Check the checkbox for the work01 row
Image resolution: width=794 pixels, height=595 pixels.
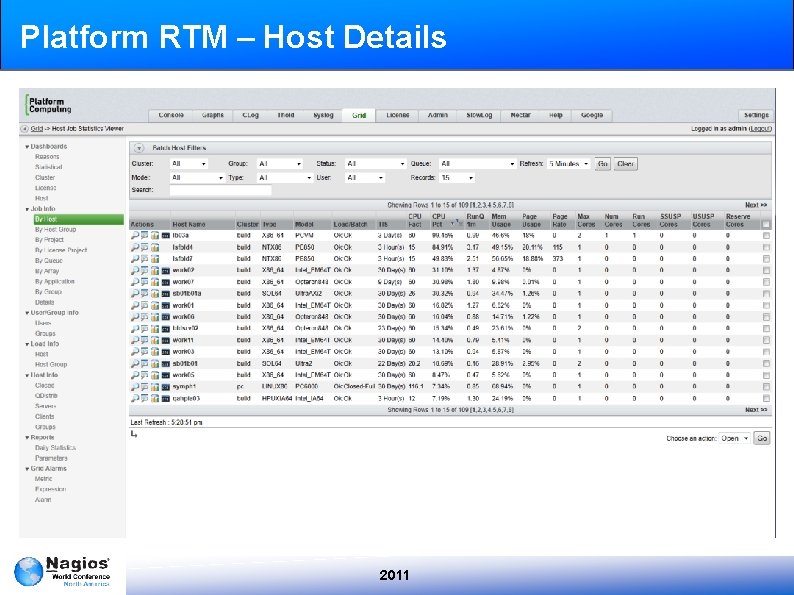point(766,305)
